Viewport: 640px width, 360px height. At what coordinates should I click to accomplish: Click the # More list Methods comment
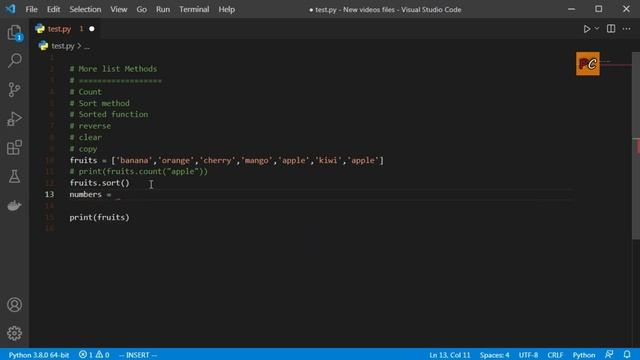tap(113, 69)
